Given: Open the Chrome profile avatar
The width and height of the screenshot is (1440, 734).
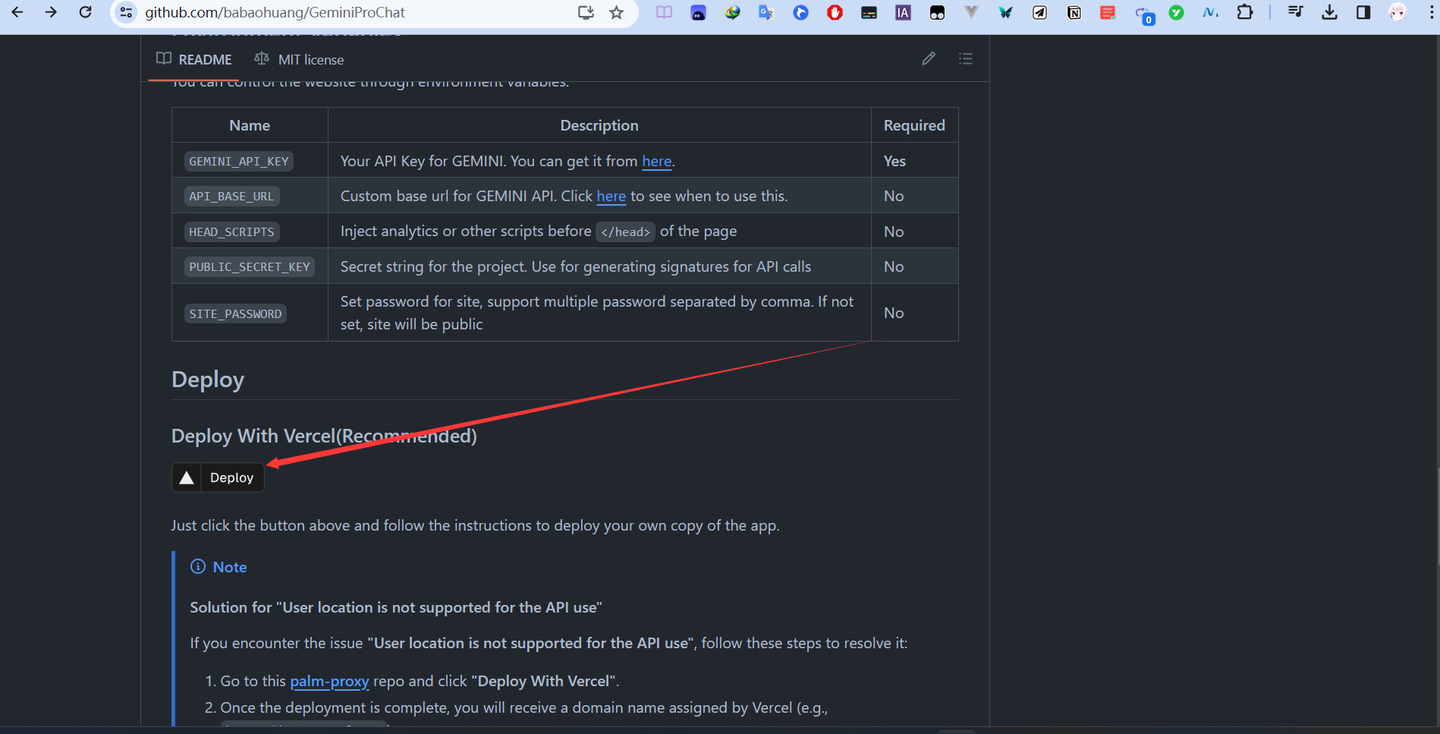Looking at the screenshot, I should click(1398, 13).
